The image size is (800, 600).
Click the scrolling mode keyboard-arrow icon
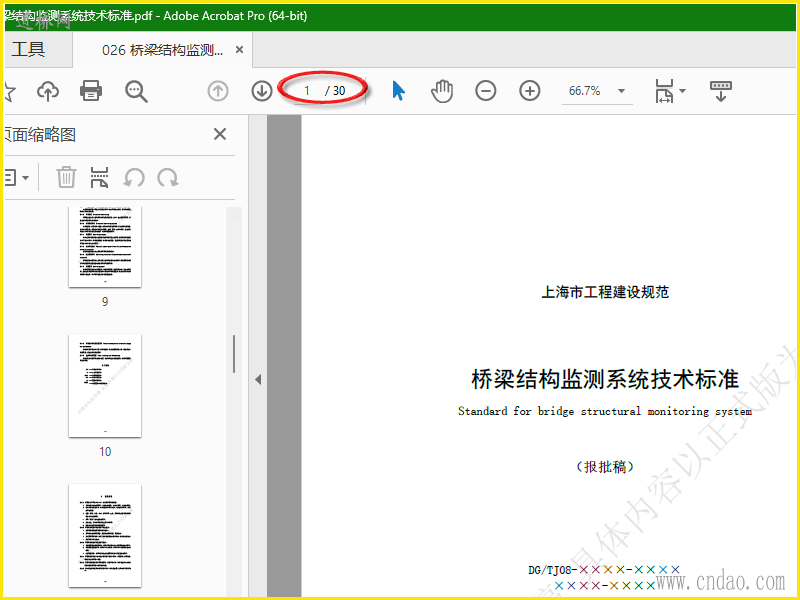(720, 91)
